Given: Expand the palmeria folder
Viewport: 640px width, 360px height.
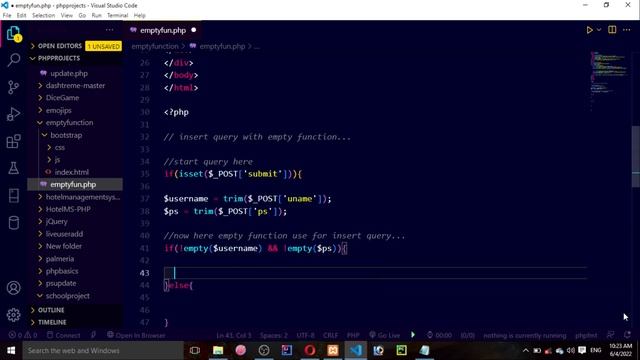Looking at the screenshot, I should [60, 259].
